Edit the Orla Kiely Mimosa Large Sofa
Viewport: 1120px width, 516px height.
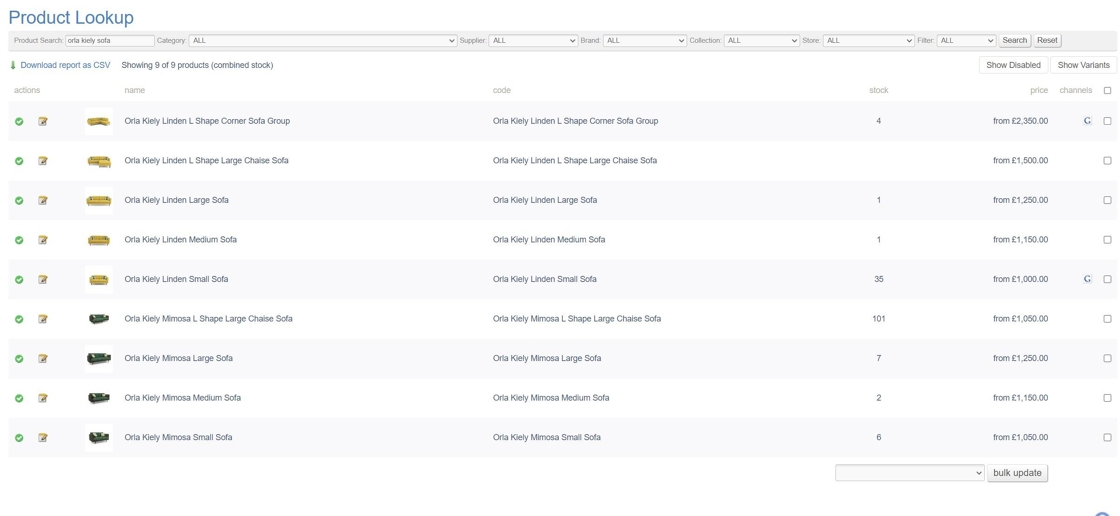(43, 359)
